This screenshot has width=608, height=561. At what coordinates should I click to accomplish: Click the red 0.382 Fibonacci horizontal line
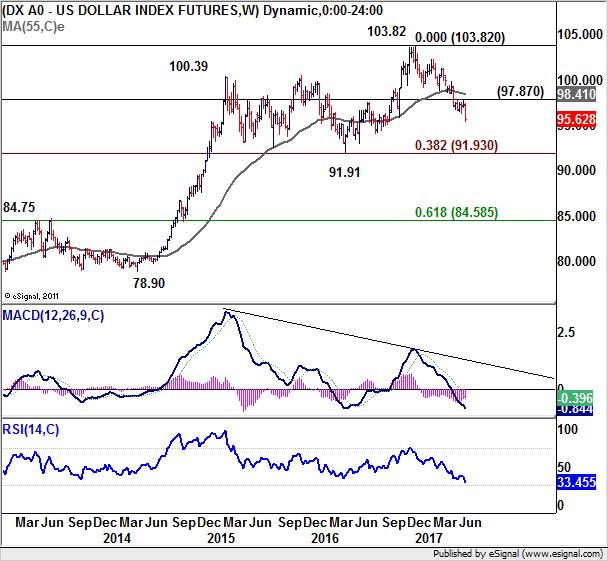pos(279,154)
